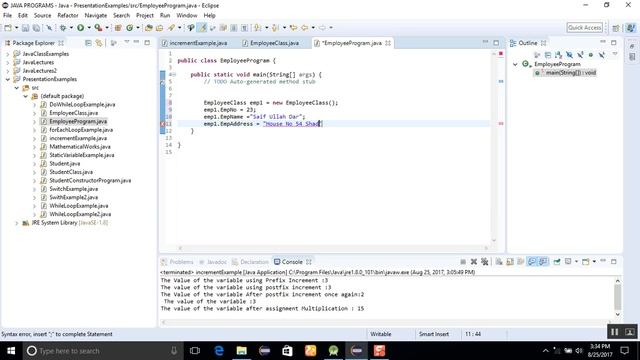Select EmployeeClass.java in Package Explorer
The width and height of the screenshot is (640, 360).
tap(73, 113)
